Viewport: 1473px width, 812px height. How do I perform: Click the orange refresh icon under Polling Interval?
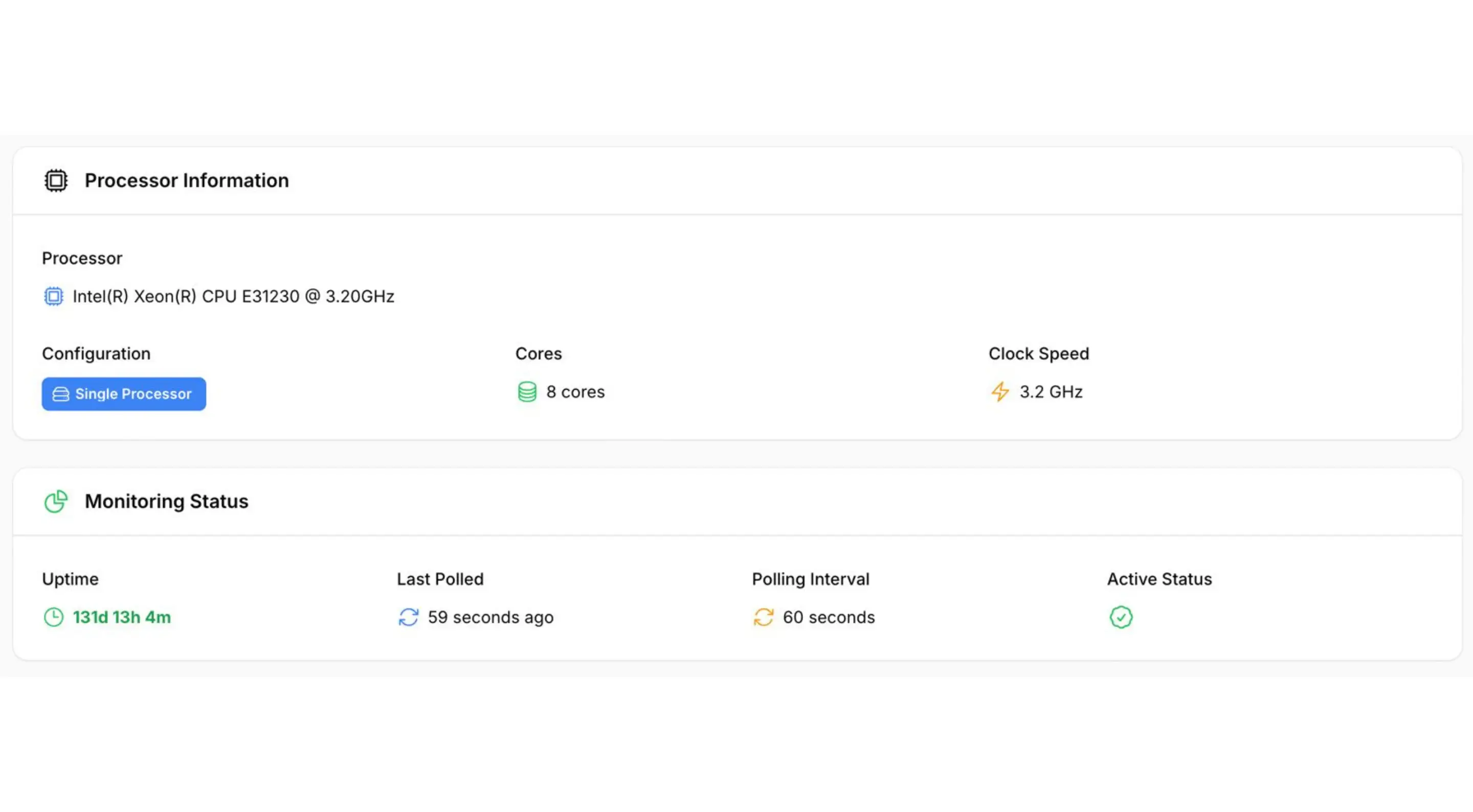[x=764, y=618]
